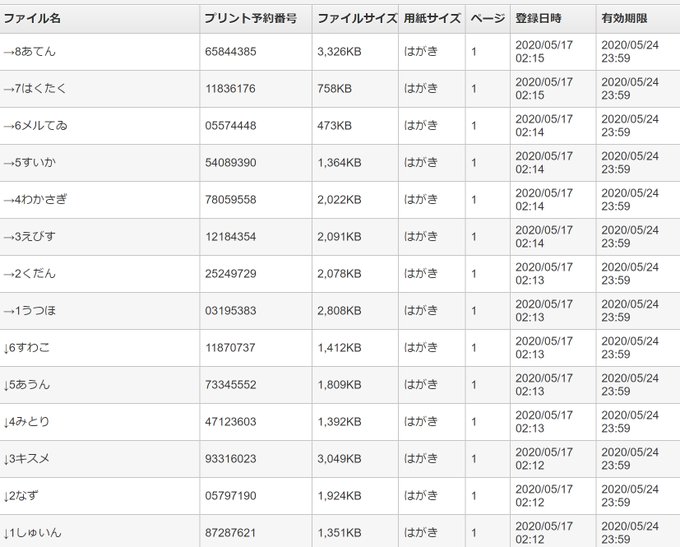Viewport: 680px width, 547px height.
Task: Click file size 758KB
Action: click(334, 88)
